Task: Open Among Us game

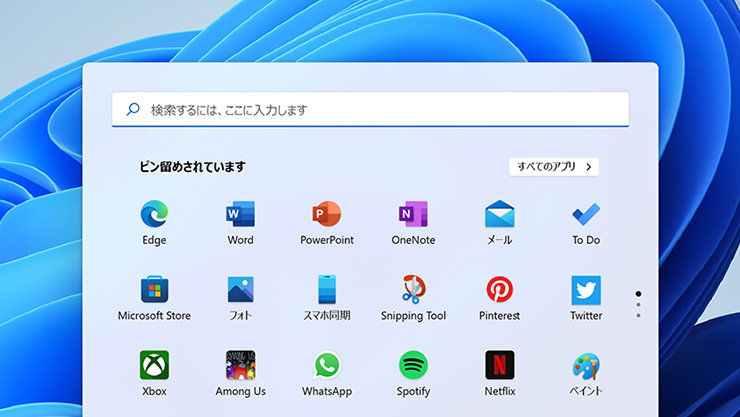Action: [240, 374]
